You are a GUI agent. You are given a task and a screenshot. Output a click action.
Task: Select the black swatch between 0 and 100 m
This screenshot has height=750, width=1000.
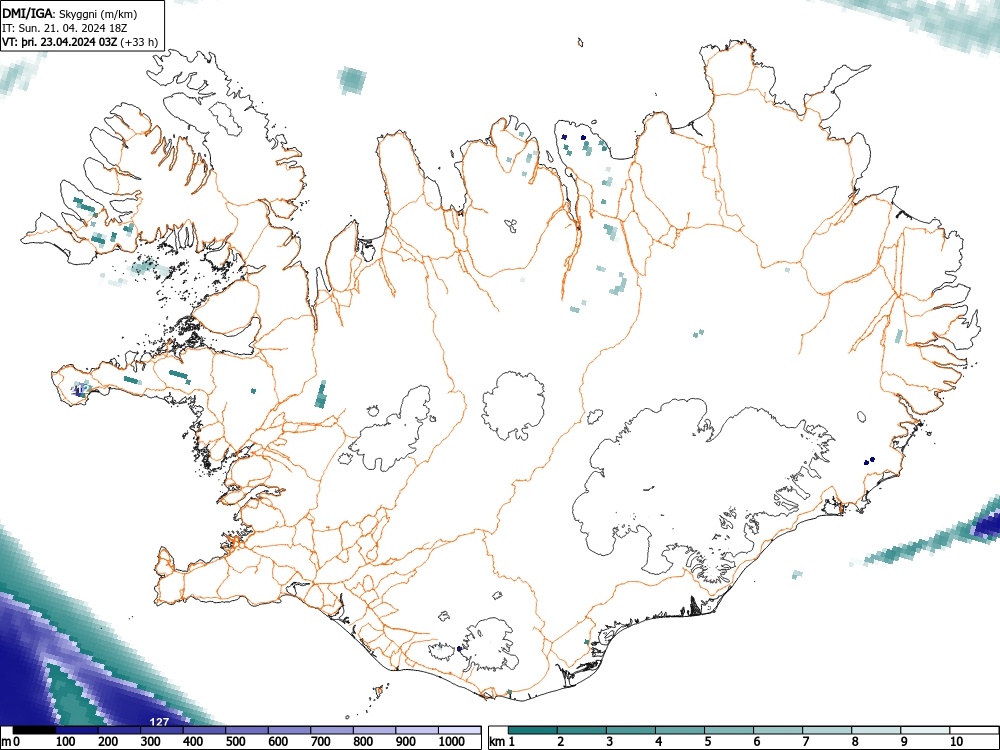pos(34,730)
